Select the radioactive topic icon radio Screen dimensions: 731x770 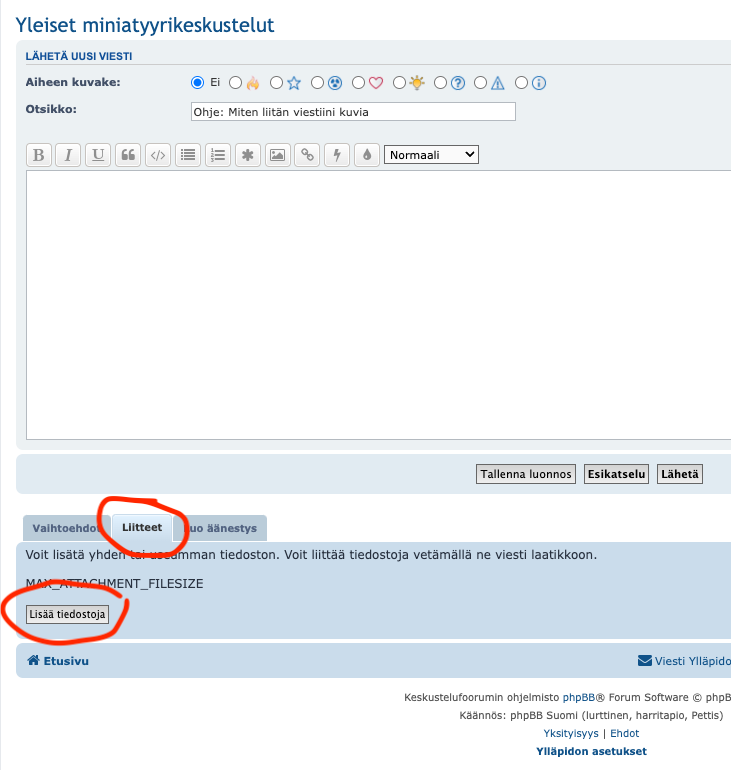pos(318,82)
